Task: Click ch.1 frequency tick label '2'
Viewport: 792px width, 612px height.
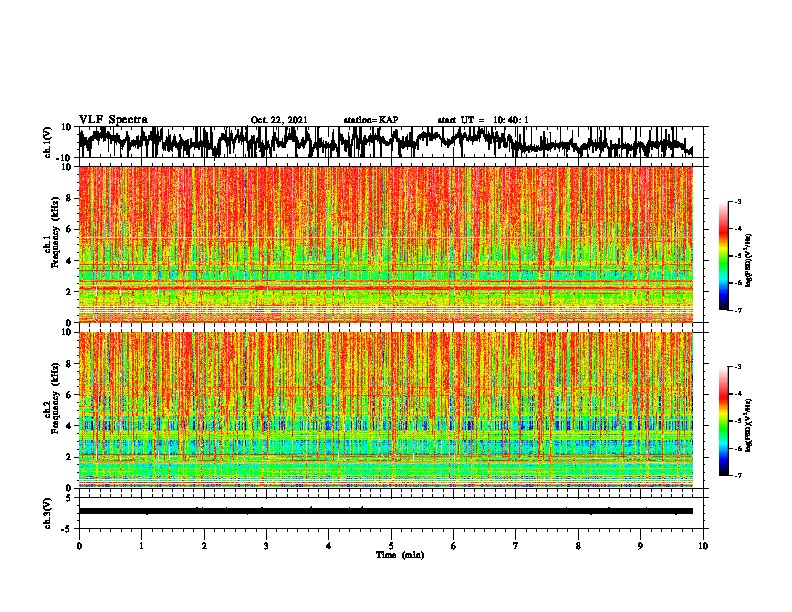Action: click(69, 292)
